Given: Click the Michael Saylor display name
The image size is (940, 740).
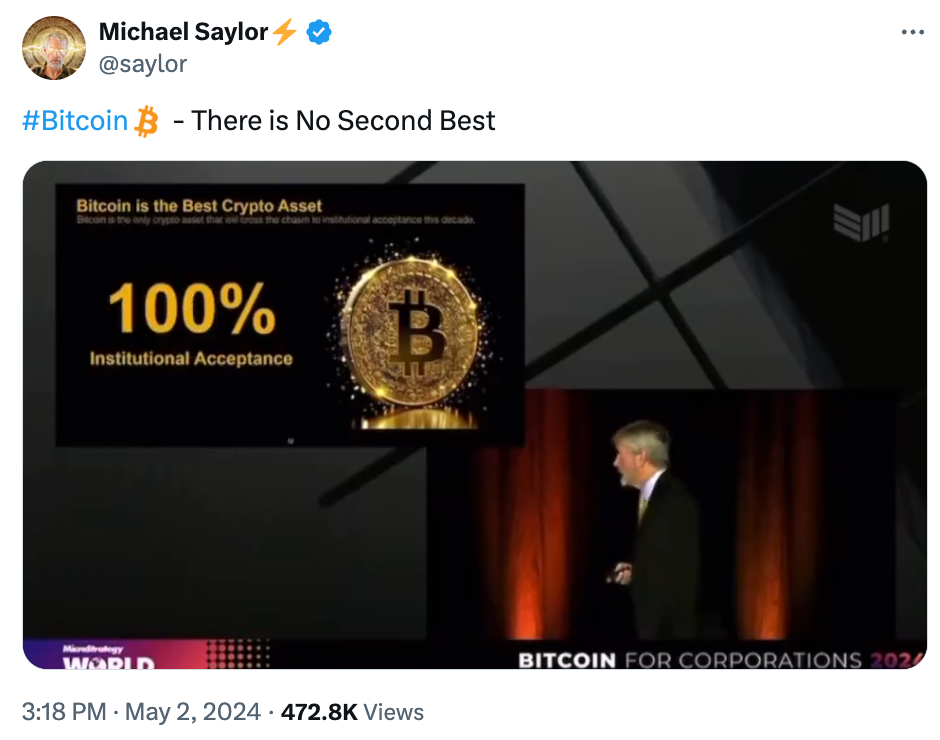Looking at the screenshot, I should point(183,32).
